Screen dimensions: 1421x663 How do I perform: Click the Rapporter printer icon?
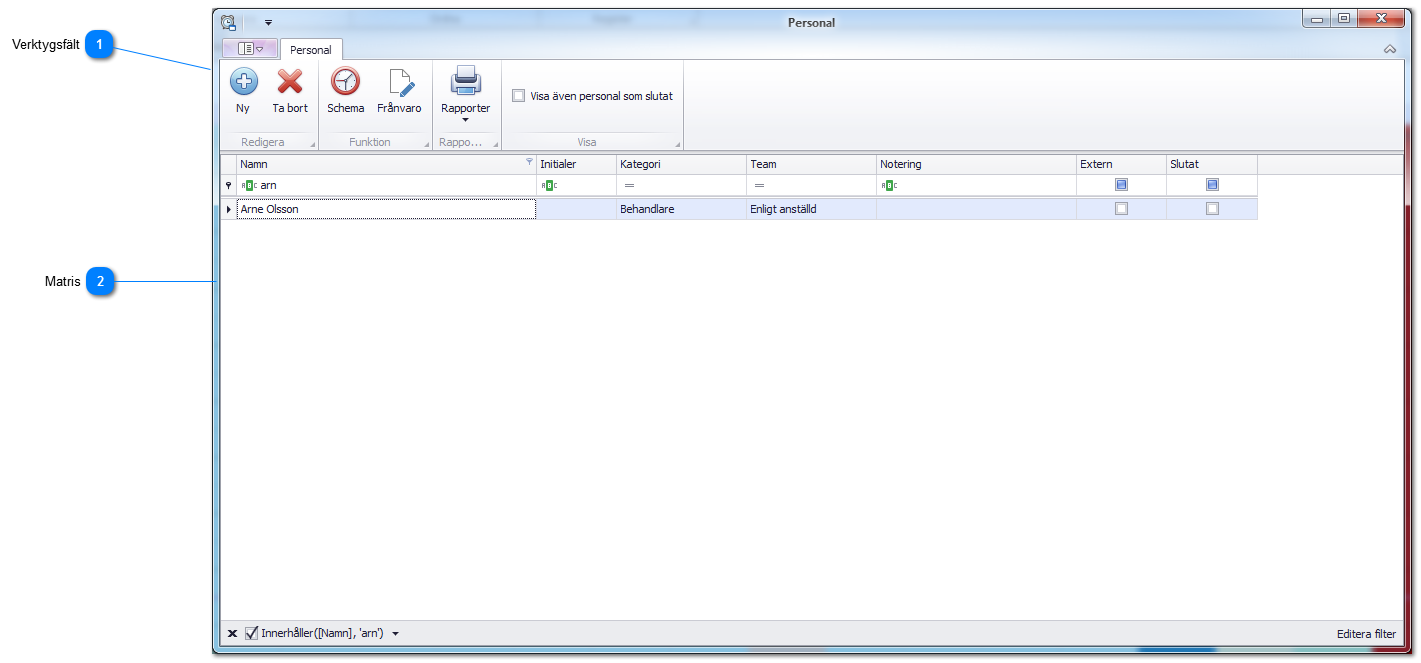point(465,80)
